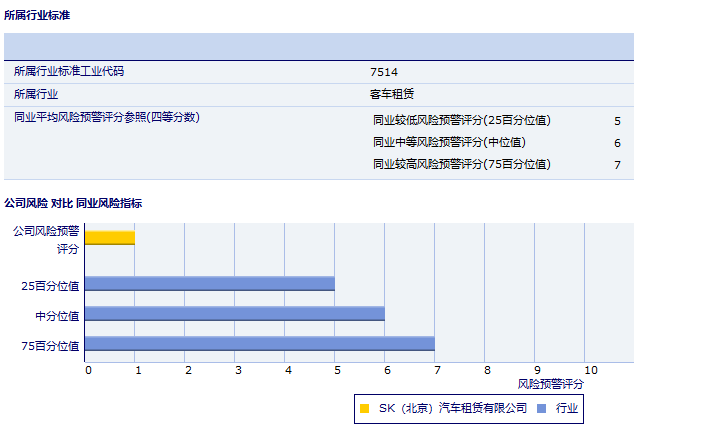Click the blue 25百分位值 bar in chart

(x=210, y=283)
